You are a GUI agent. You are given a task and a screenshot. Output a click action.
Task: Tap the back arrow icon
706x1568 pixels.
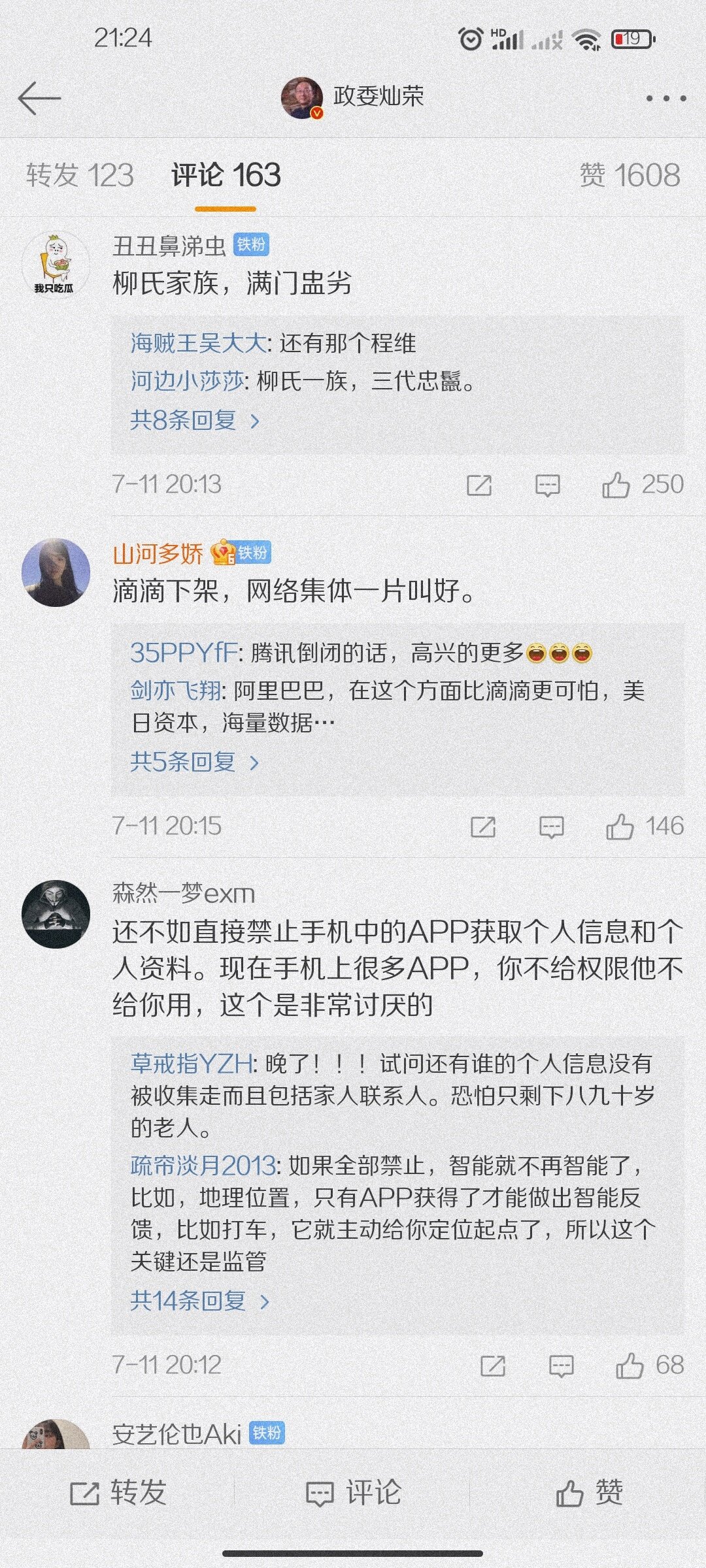(39, 99)
